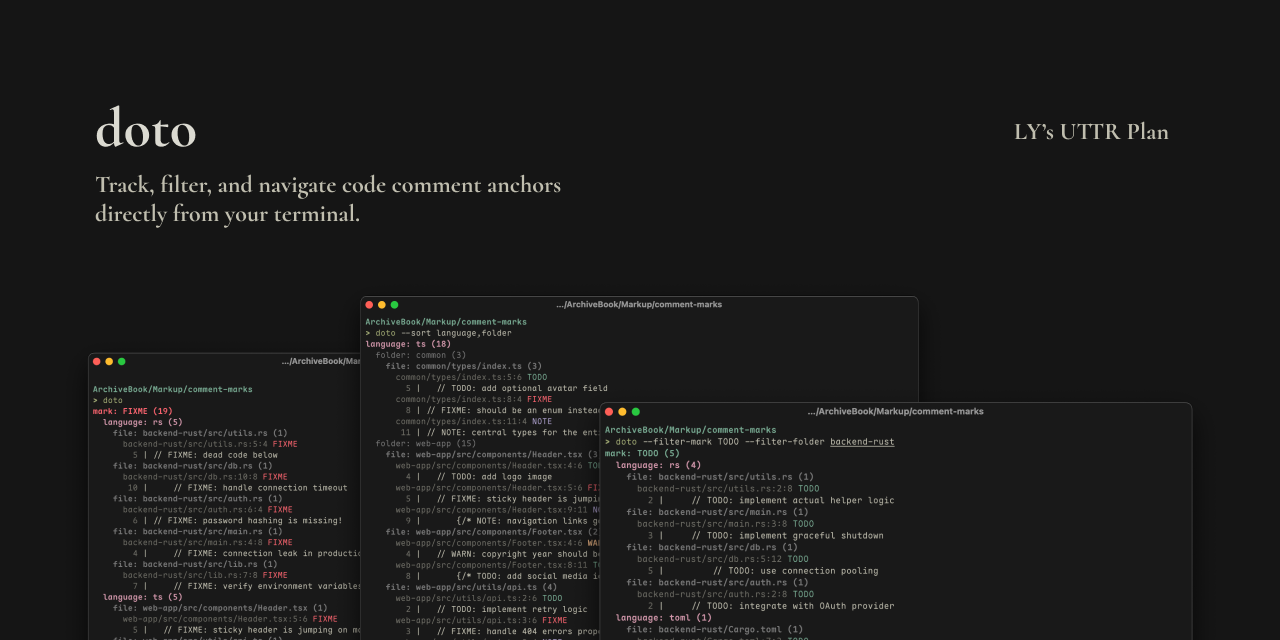This screenshot has height=640, width=1280.
Task: Select 'common/types/index.ts:8:4 FIXME' line
Action: pyautogui.click(x=474, y=399)
